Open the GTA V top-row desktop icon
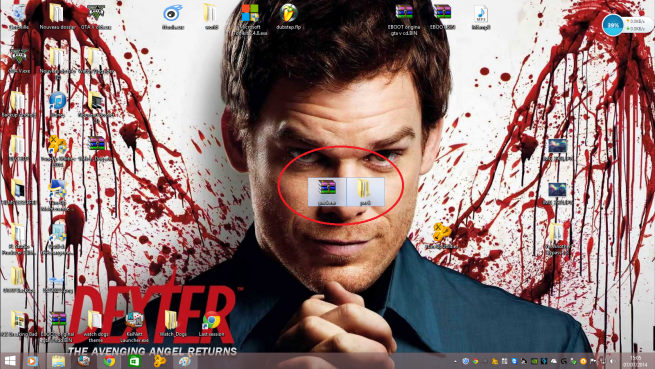Viewport: 655px width, 369px height. (96, 17)
